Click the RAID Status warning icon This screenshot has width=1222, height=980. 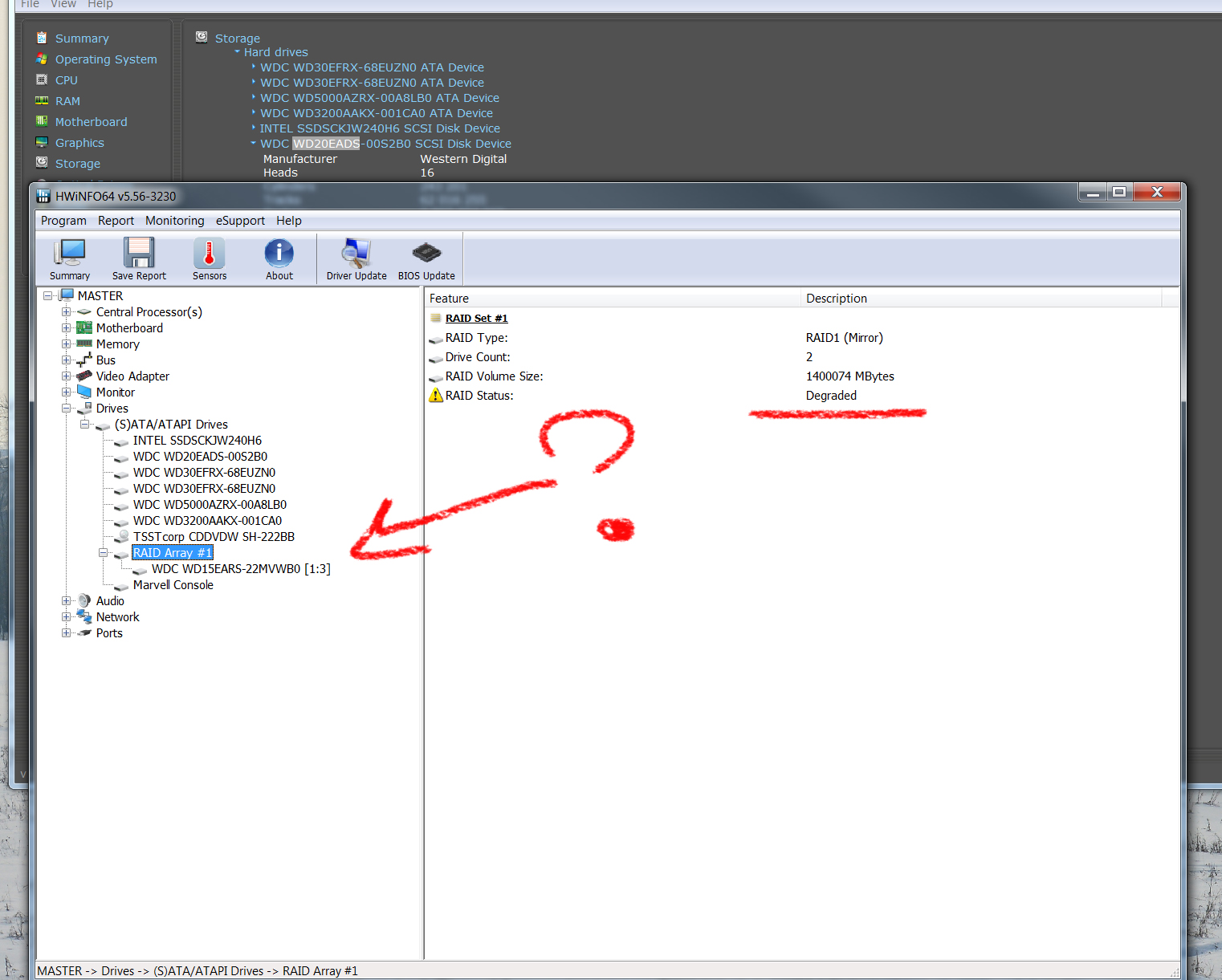tap(436, 395)
